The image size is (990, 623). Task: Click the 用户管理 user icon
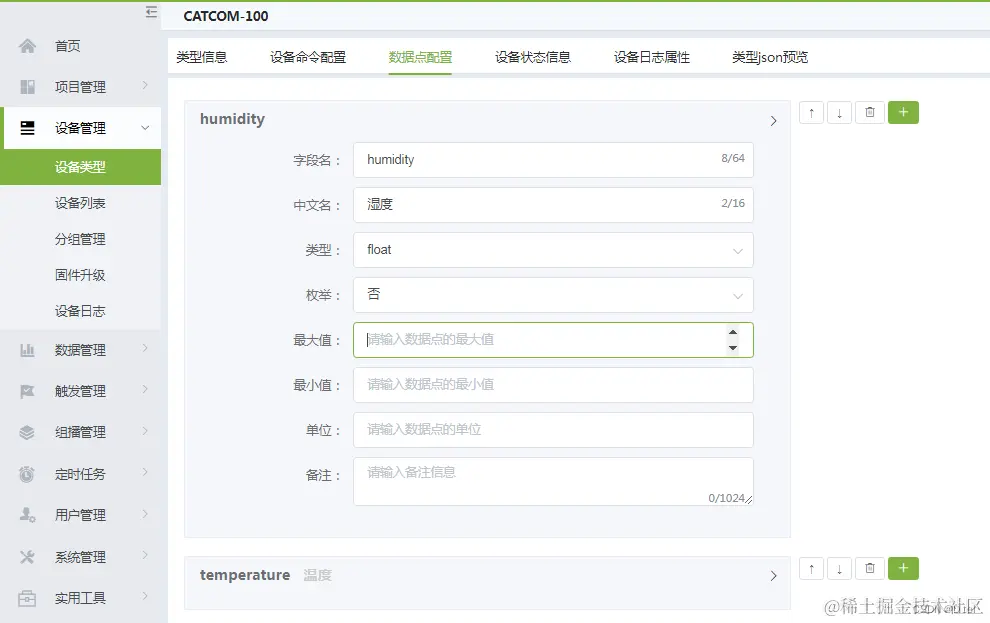coord(27,515)
